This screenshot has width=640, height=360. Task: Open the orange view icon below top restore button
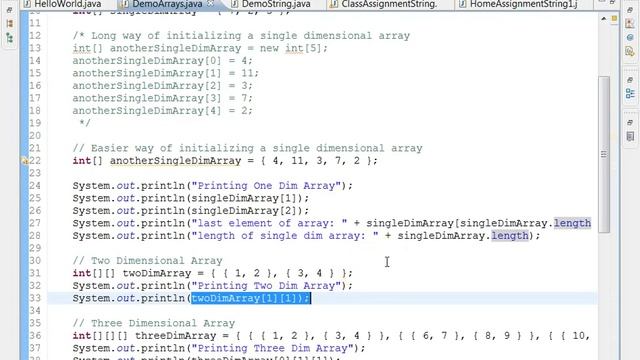point(630,24)
